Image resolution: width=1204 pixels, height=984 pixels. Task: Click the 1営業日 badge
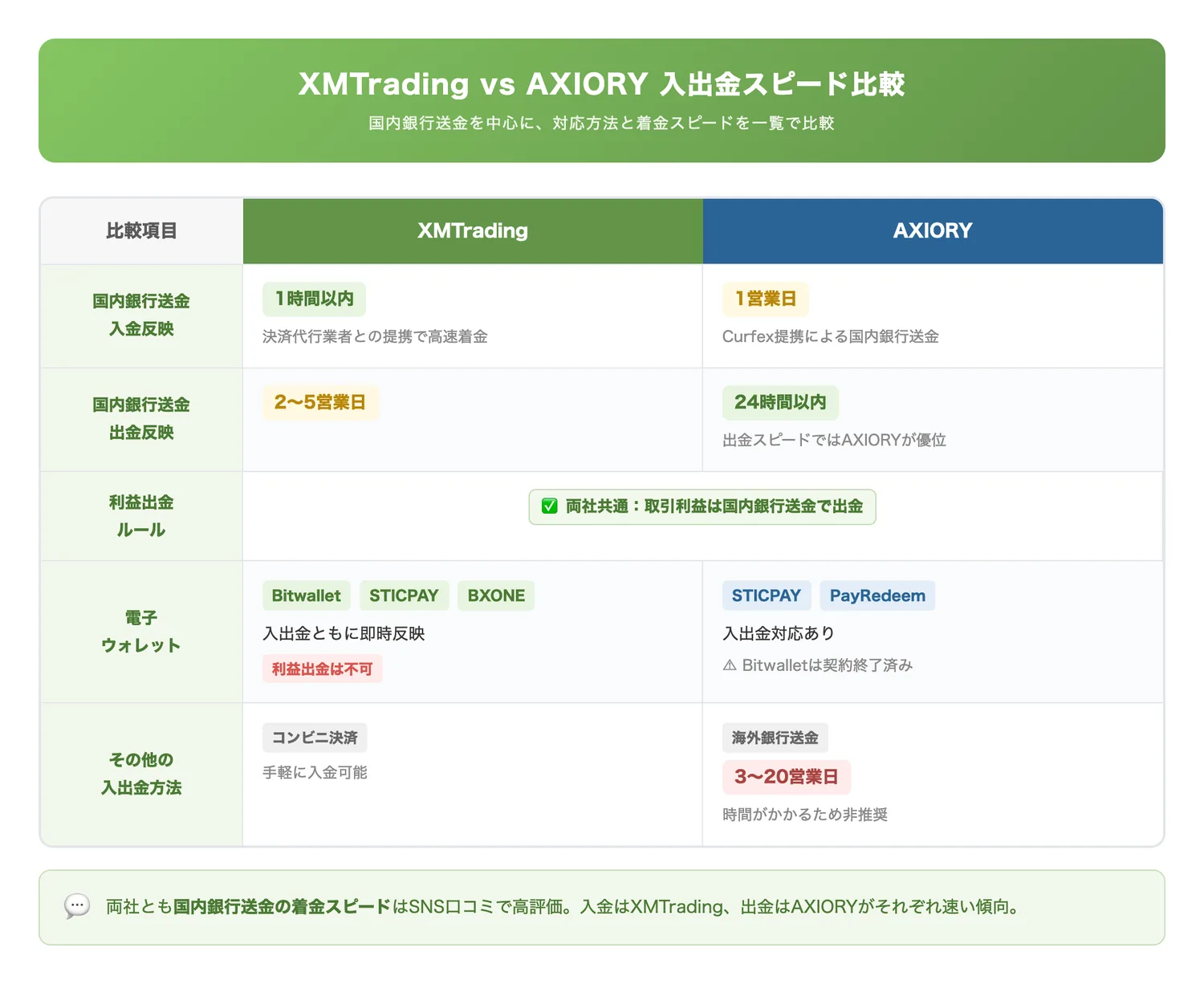(x=766, y=299)
